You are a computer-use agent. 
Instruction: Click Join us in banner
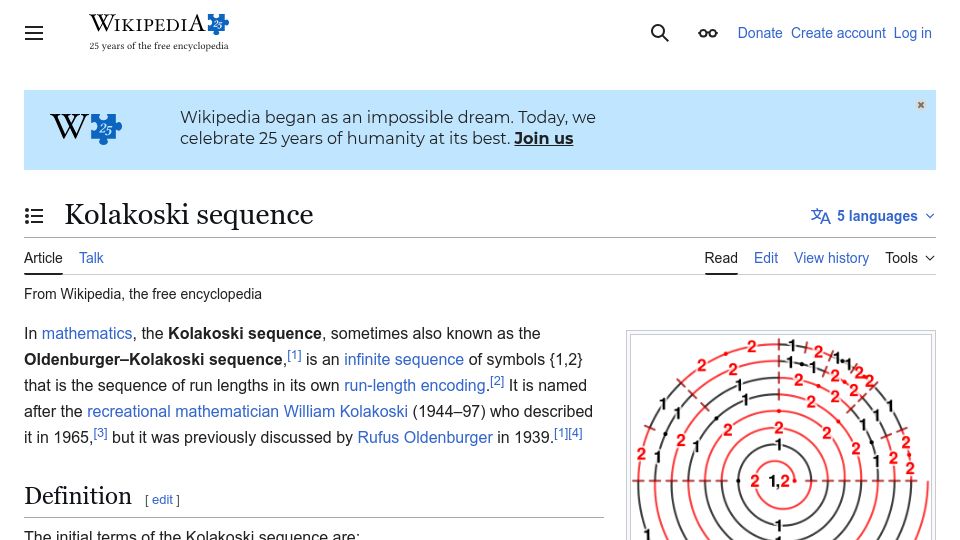click(x=544, y=138)
